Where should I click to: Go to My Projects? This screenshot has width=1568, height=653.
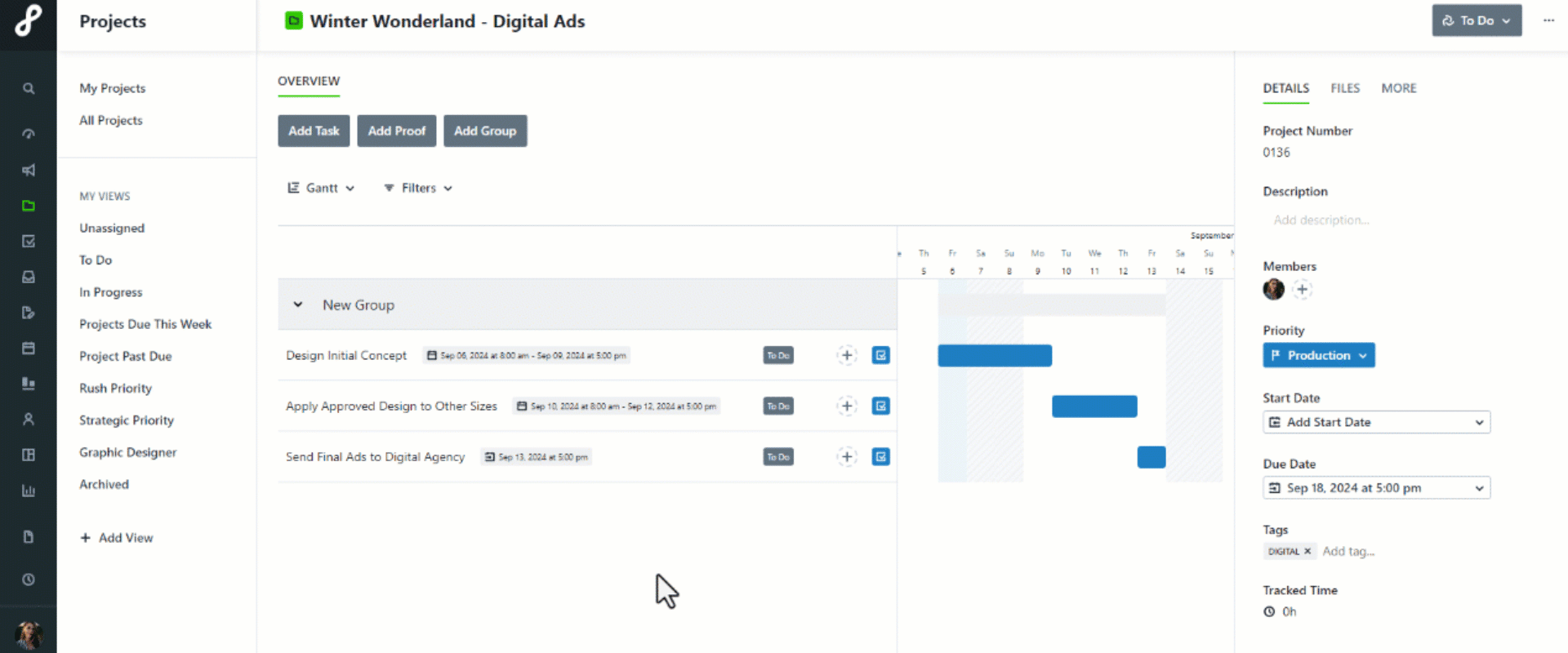(x=113, y=88)
